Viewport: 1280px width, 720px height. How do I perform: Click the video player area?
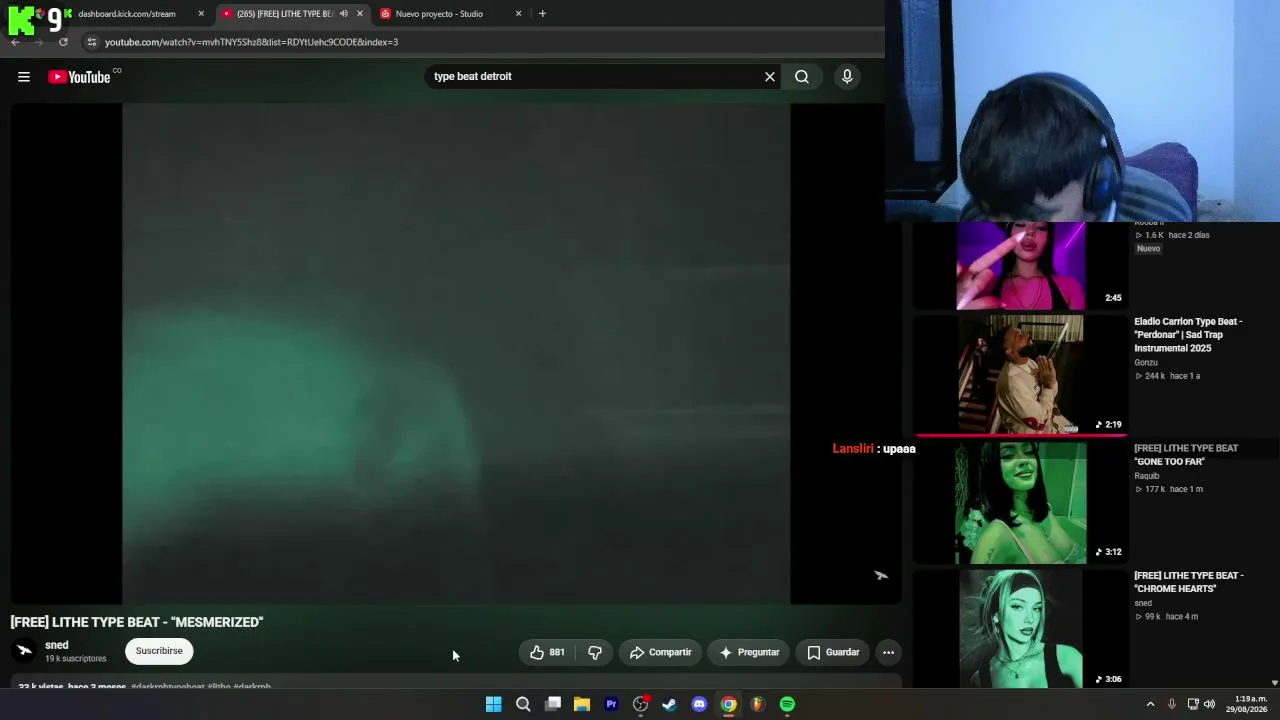pos(456,354)
